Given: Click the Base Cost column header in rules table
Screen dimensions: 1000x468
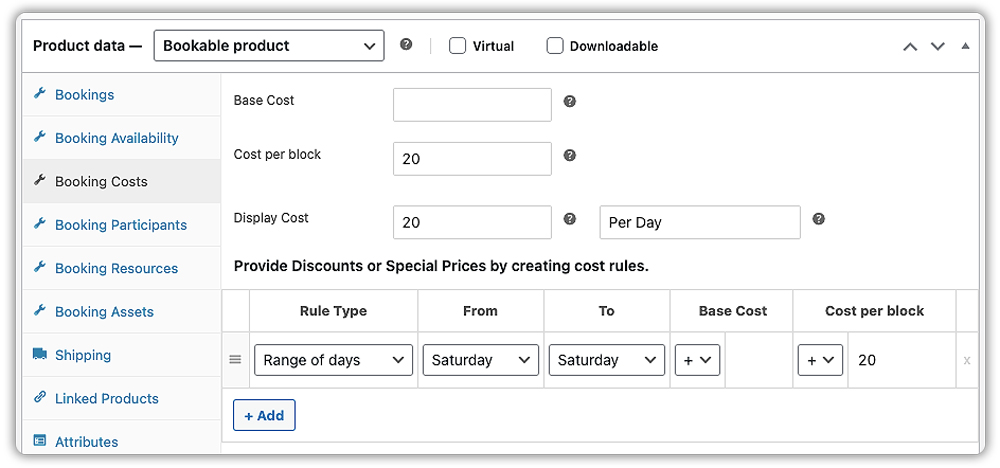Looking at the screenshot, I should tap(733, 311).
